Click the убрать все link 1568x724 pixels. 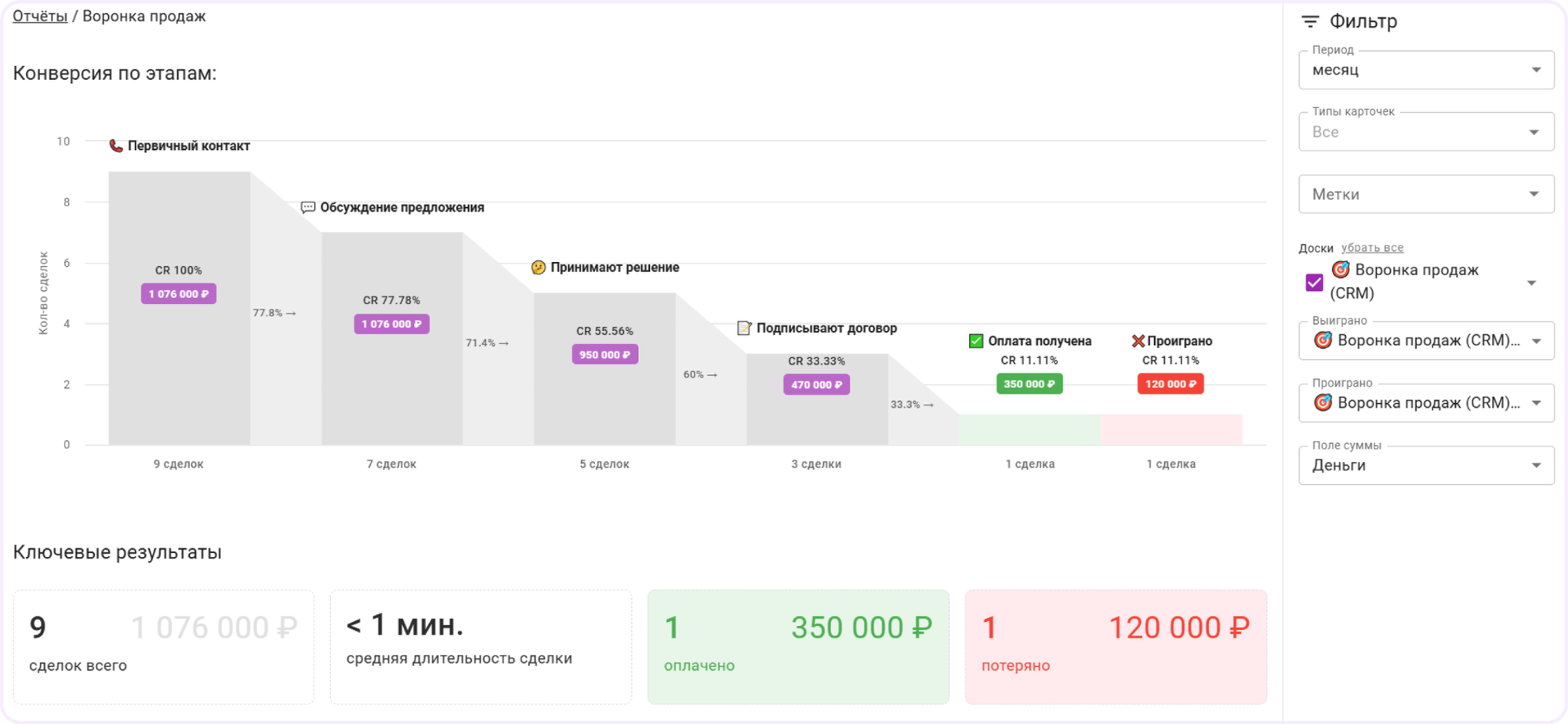pyautogui.click(x=1372, y=248)
